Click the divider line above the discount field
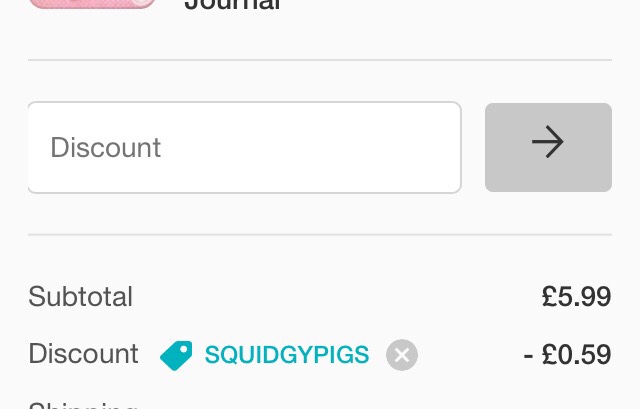This screenshot has height=409, width=640. click(x=320, y=60)
